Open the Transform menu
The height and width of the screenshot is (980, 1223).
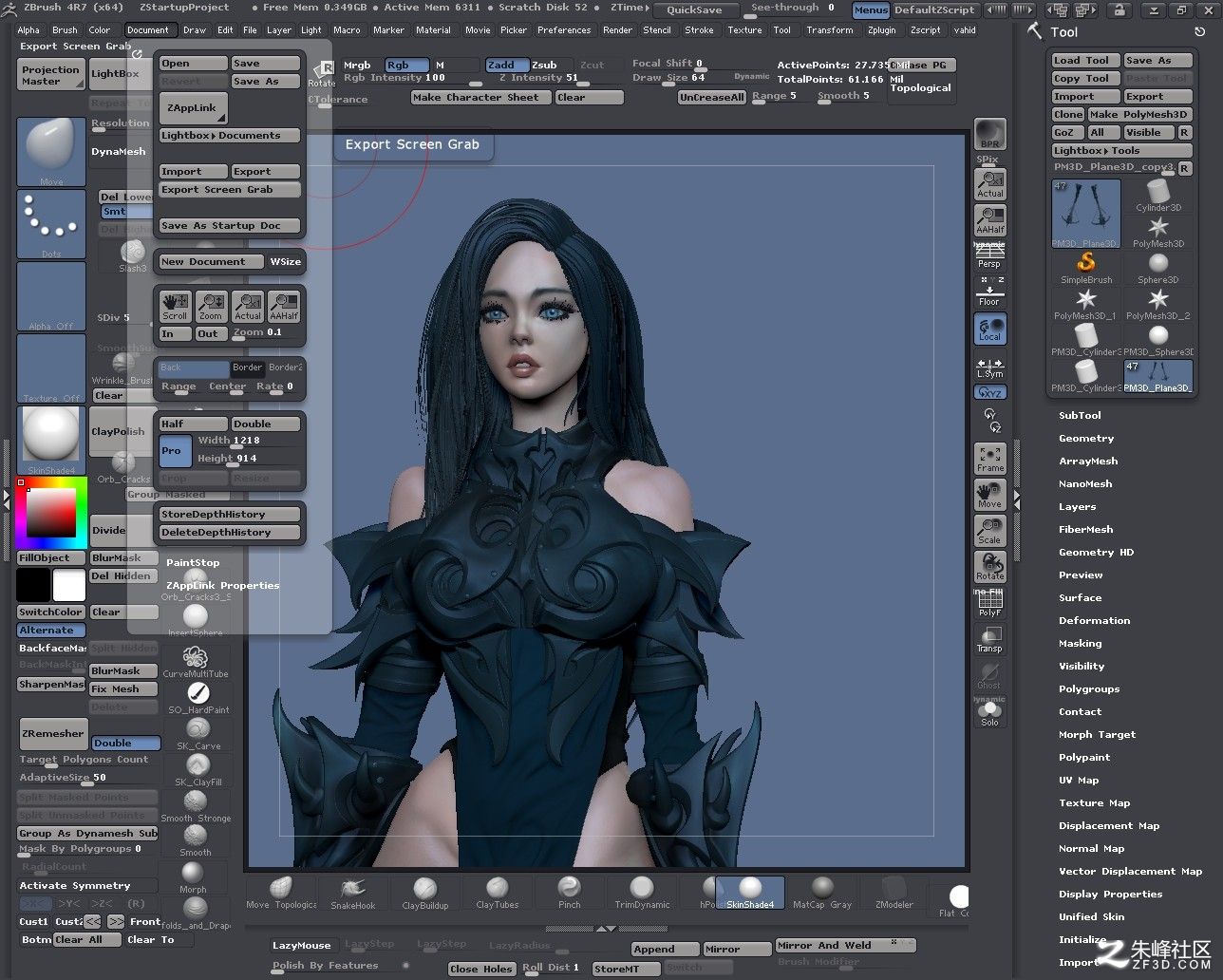829,29
